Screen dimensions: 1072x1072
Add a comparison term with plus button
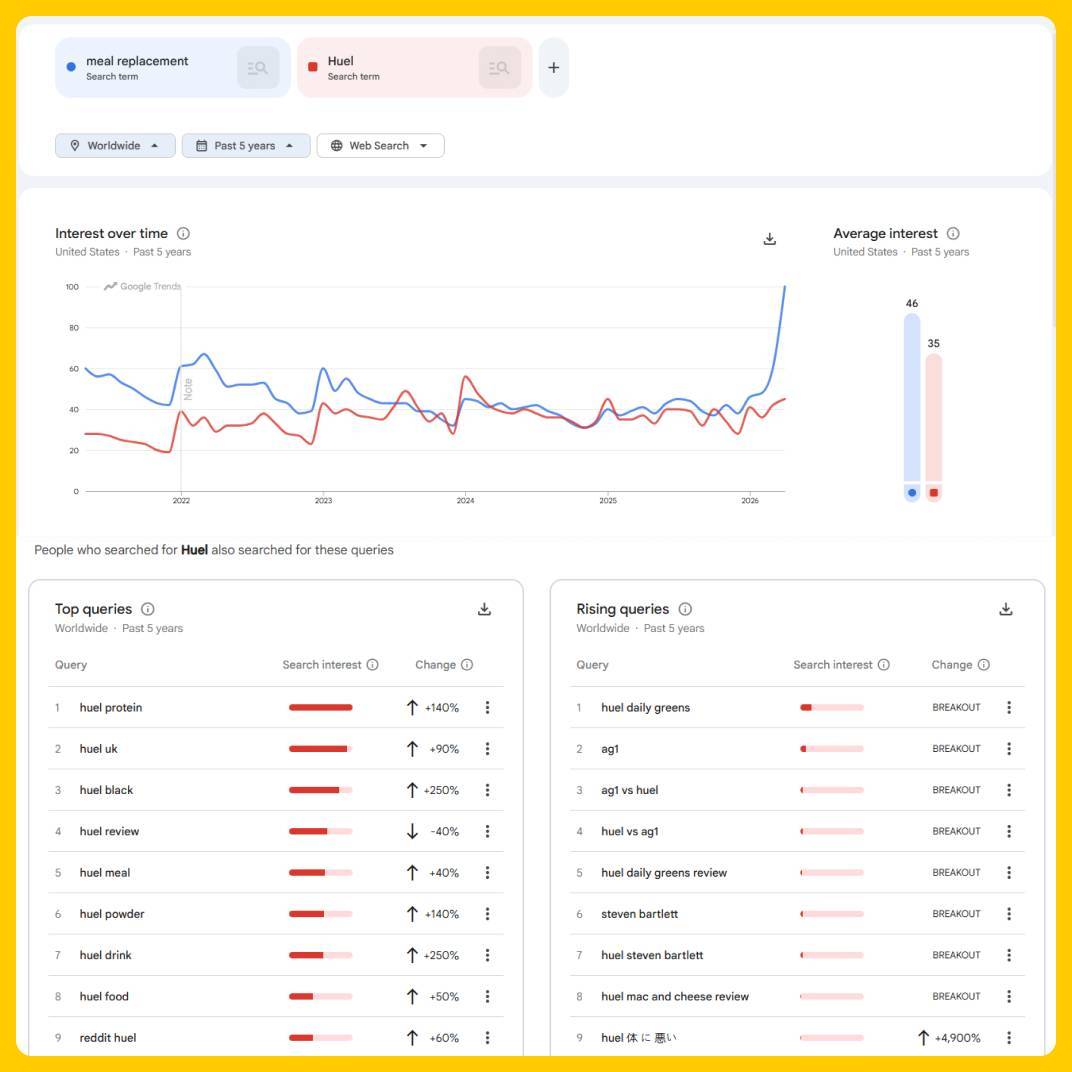pyautogui.click(x=554, y=68)
